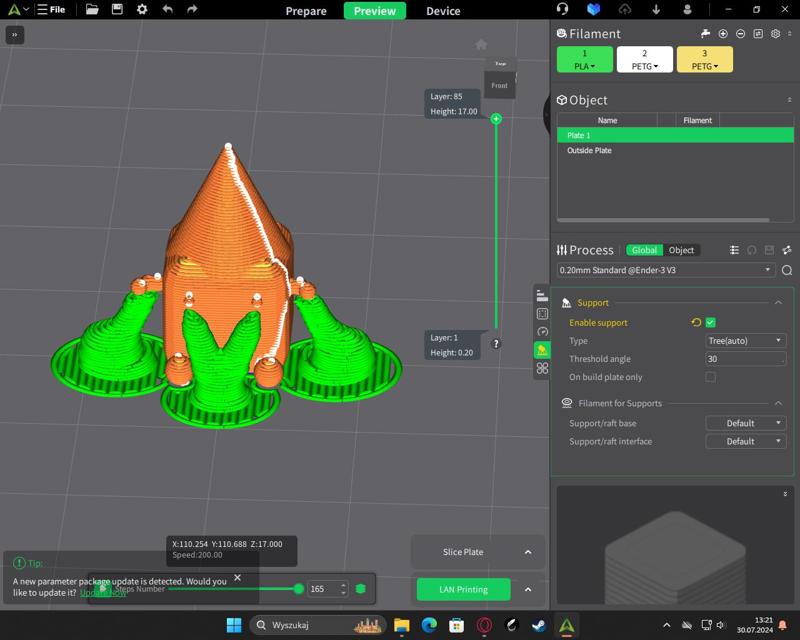This screenshot has height=640, width=800.
Task: Click the Slice Plate button
Action: pos(463,552)
